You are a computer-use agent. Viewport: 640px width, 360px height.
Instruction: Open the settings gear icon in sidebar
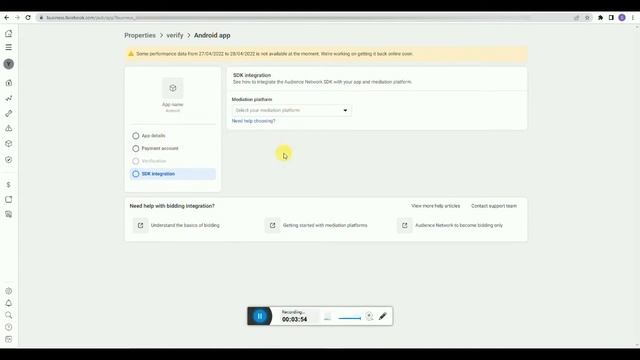click(9, 291)
